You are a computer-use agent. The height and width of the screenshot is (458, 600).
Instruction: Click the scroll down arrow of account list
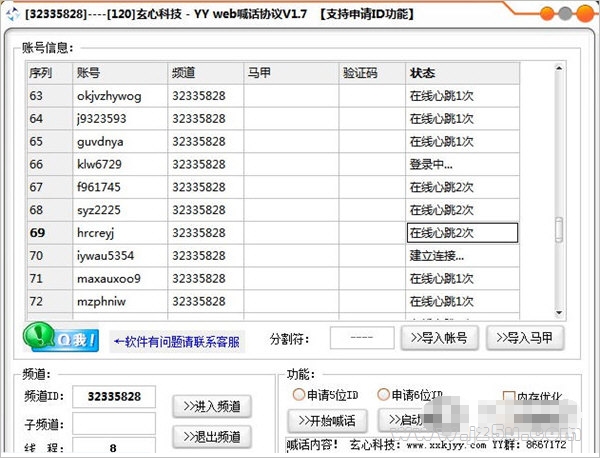click(x=559, y=313)
